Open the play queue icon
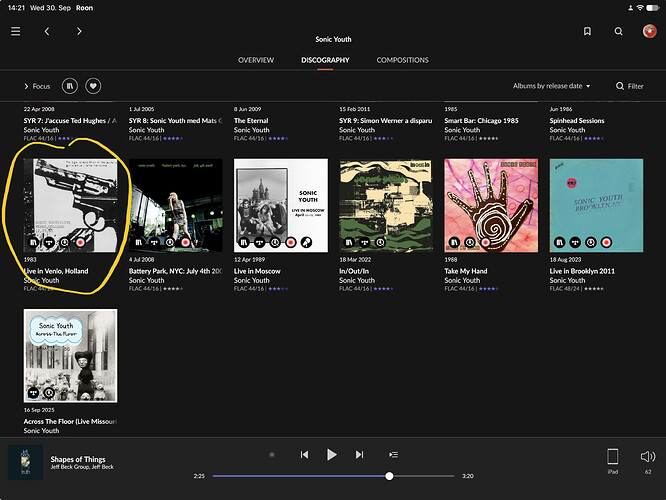The image size is (666, 500). [393, 455]
